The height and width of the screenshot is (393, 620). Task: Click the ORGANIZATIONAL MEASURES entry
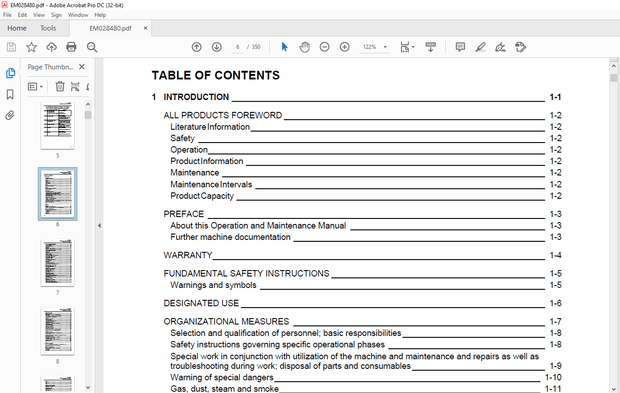[226, 321]
